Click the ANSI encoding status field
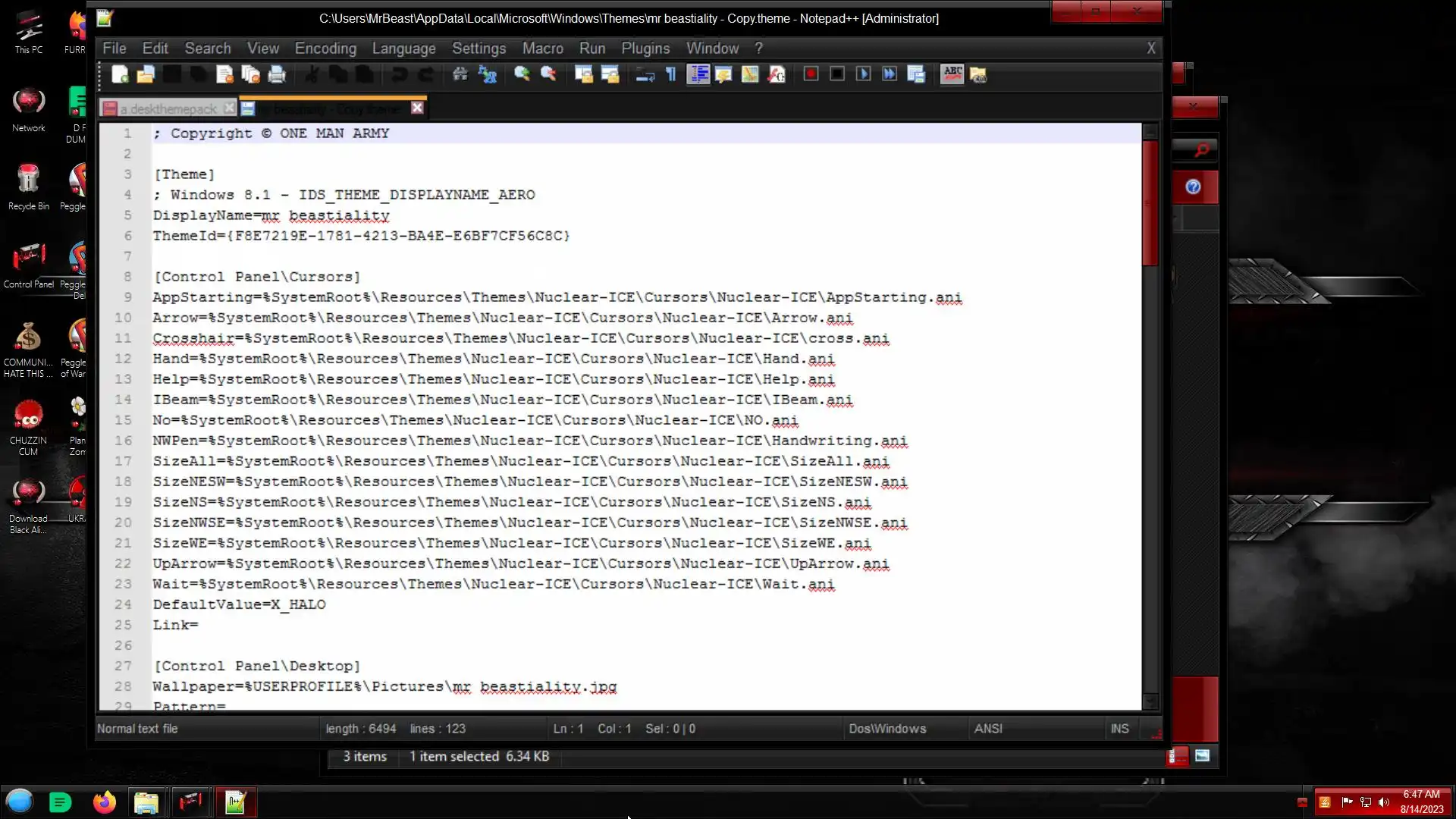The image size is (1456, 819). [988, 729]
